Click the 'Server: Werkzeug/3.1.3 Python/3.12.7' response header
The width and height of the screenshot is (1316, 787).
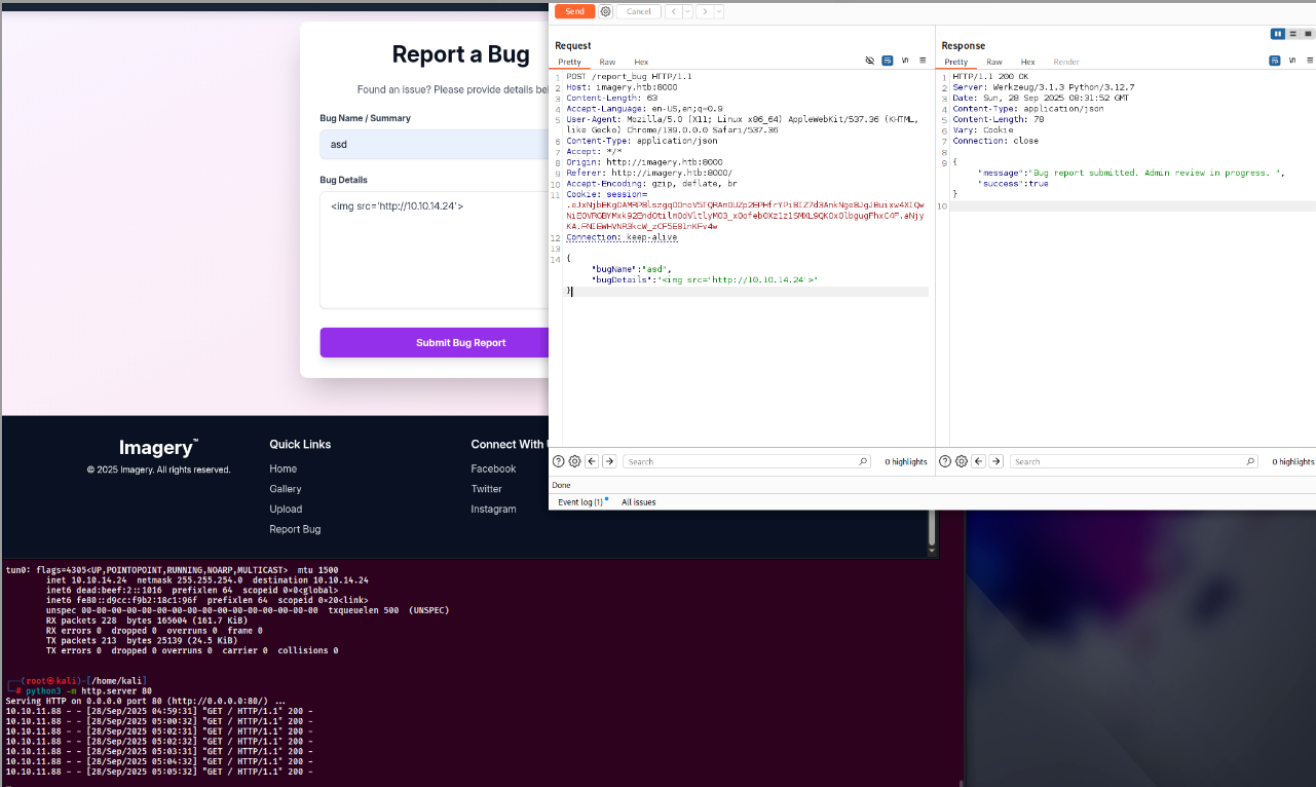click(x=1043, y=87)
